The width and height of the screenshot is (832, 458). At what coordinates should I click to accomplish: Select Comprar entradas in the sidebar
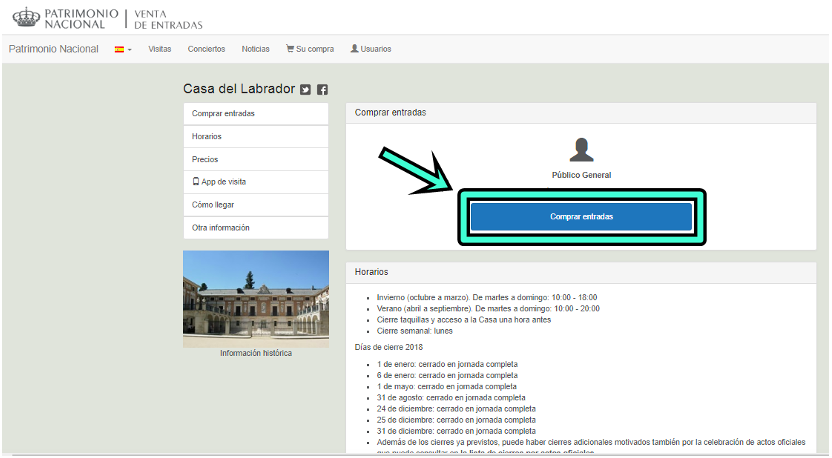pyautogui.click(x=223, y=114)
